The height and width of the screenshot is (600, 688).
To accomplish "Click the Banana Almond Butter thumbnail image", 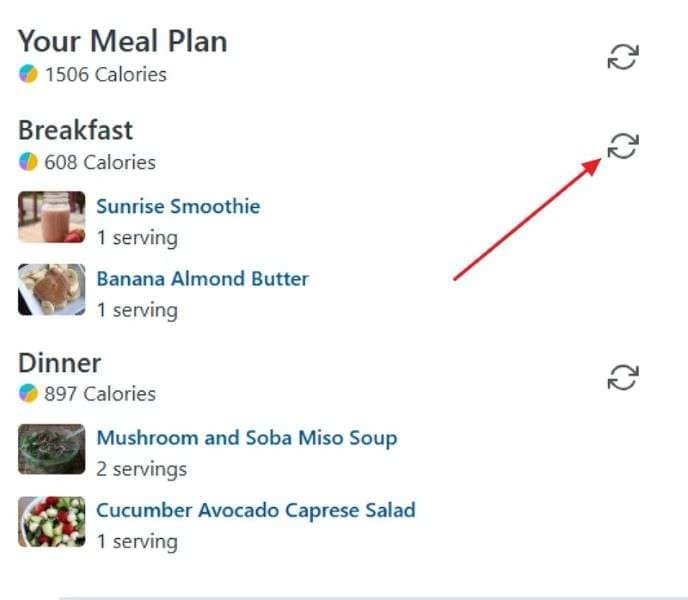I will tap(51, 290).
